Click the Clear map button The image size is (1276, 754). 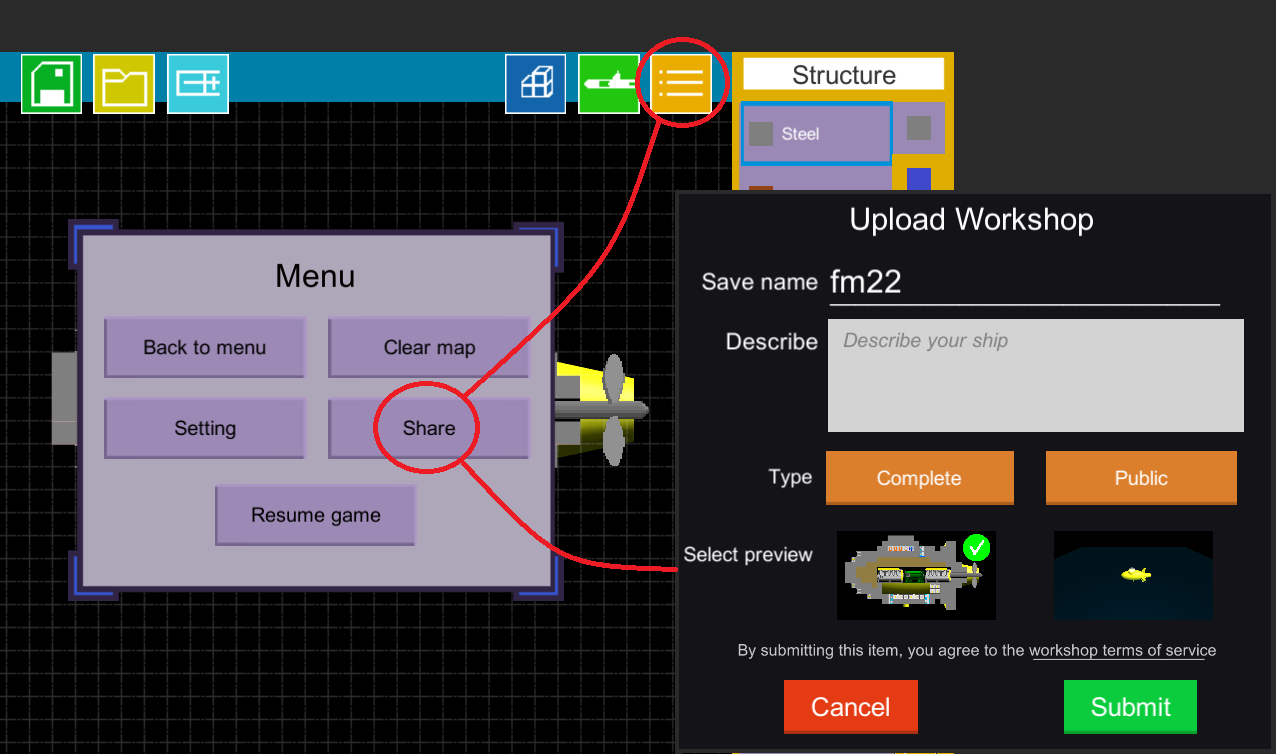click(x=429, y=348)
